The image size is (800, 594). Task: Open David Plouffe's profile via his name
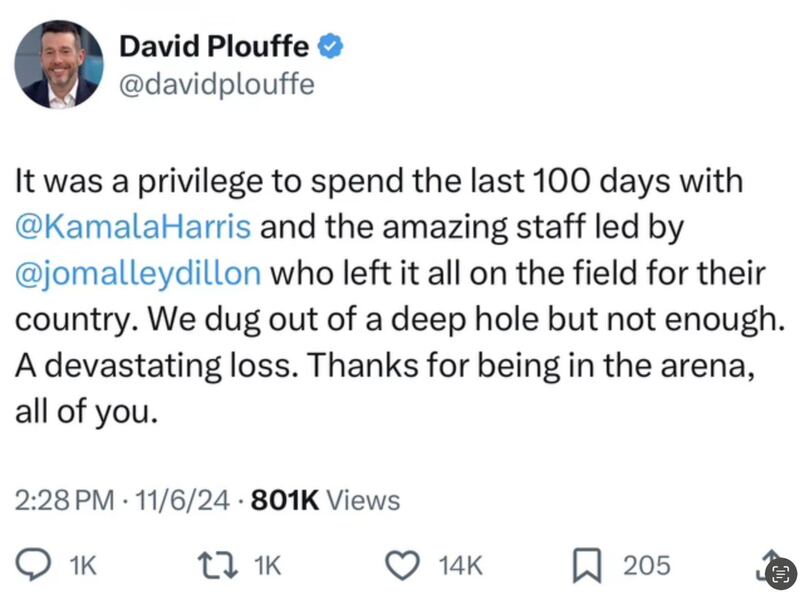click(x=211, y=44)
